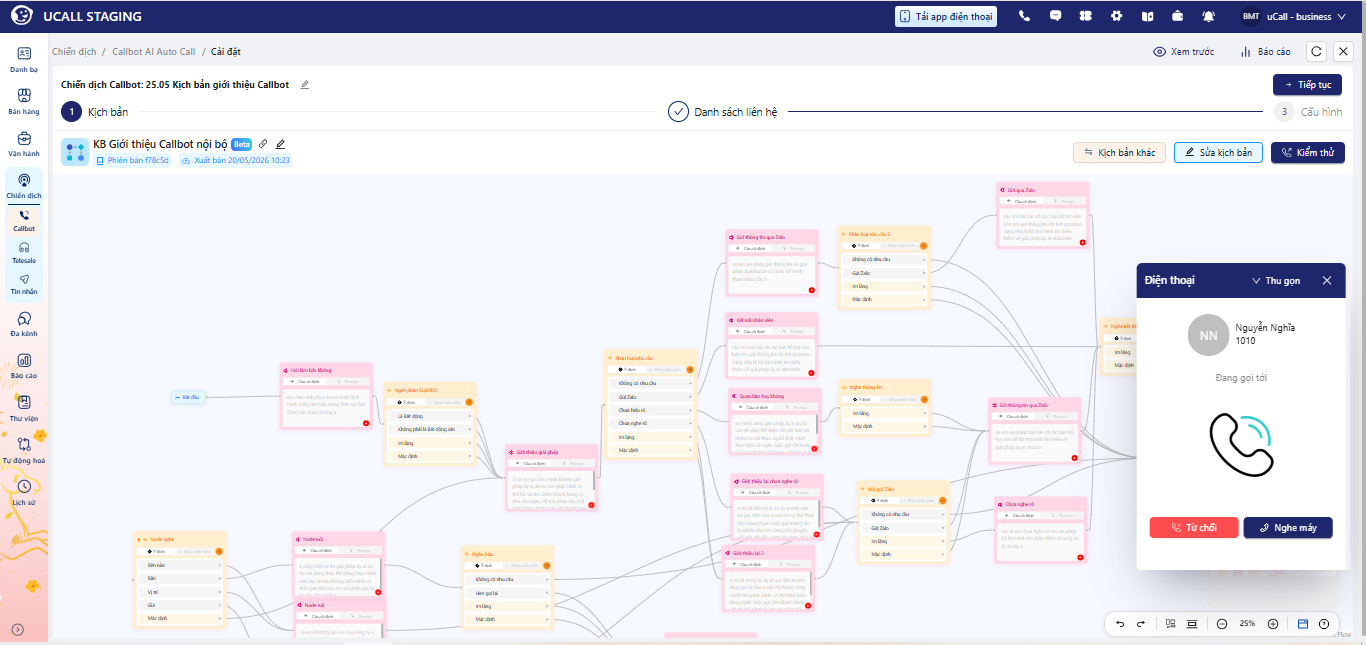Open canvas help question icon

[1324, 623]
